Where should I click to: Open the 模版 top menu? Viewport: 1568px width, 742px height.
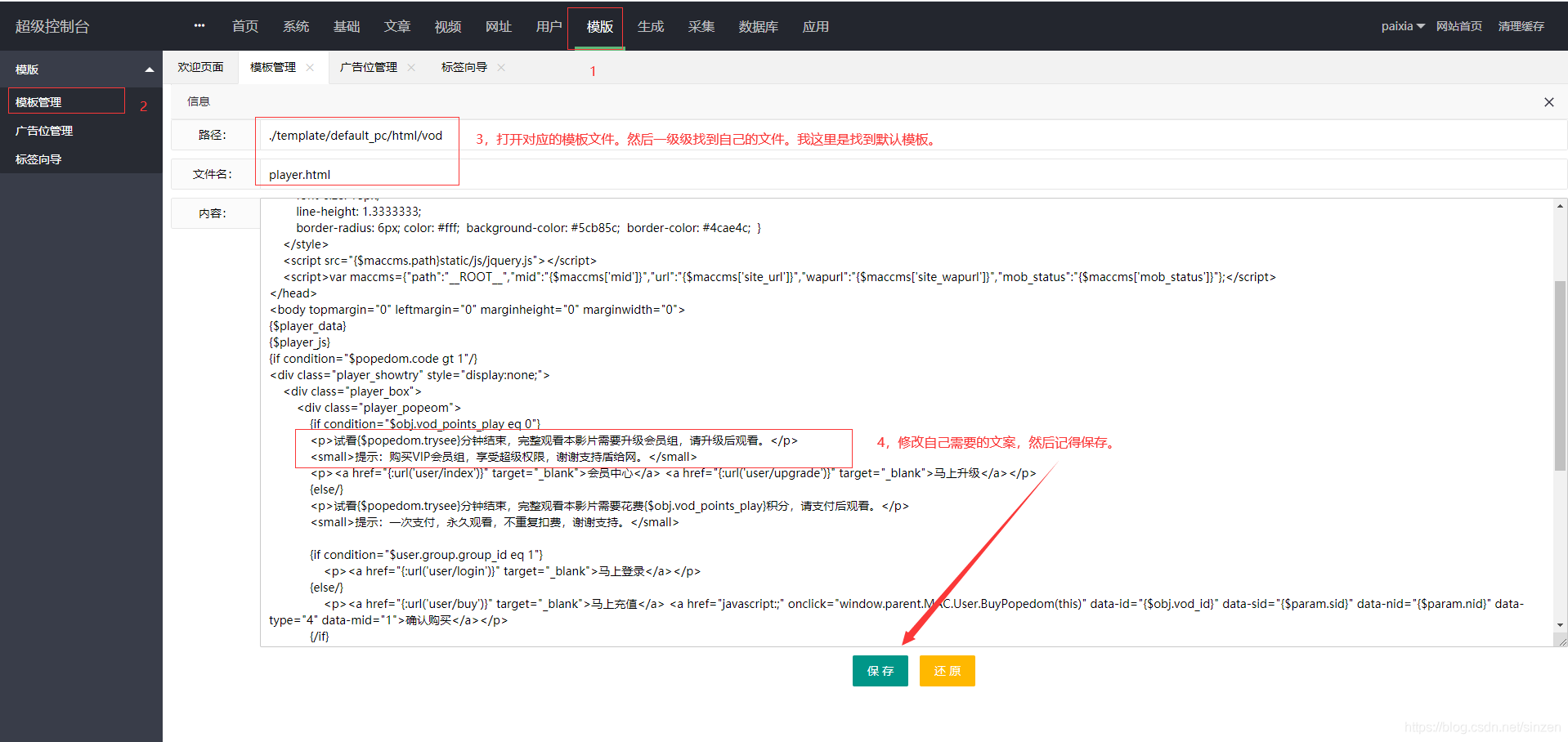click(599, 27)
